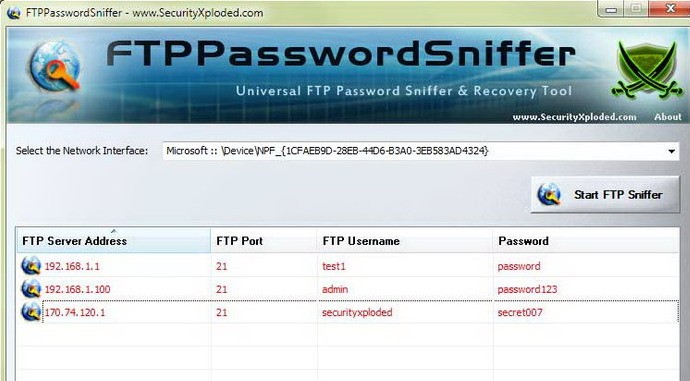Open the network interface dropdown arrow
This screenshot has height=381, width=690.
click(671, 151)
